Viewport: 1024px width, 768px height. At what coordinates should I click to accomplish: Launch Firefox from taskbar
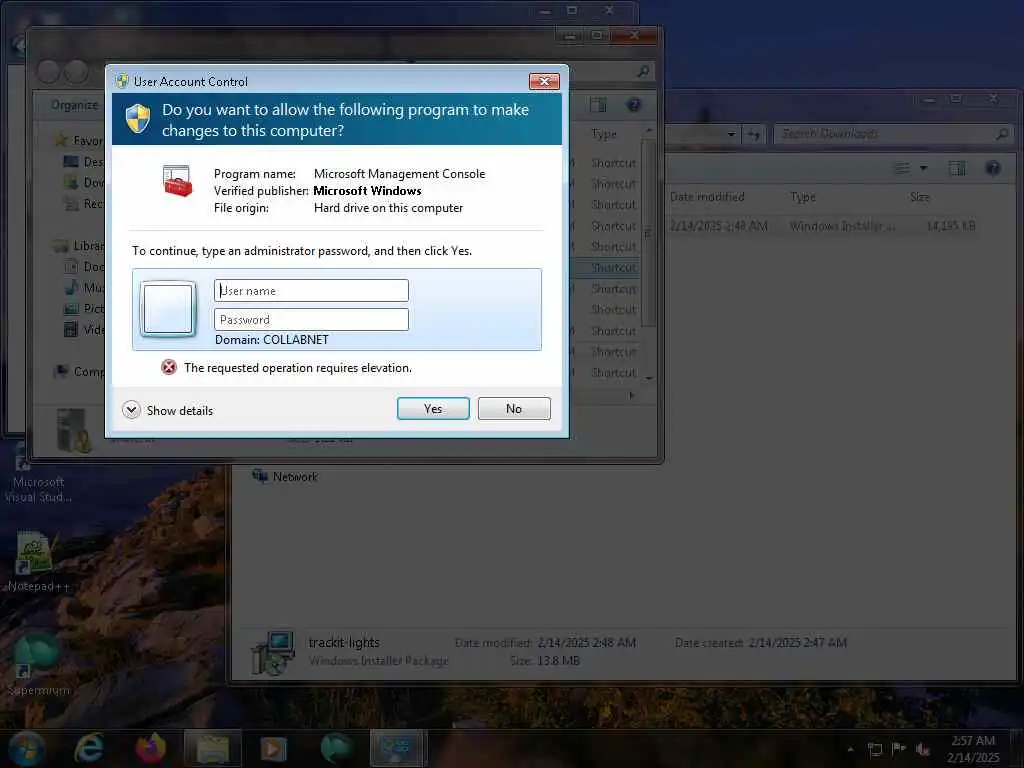point(150,748)
